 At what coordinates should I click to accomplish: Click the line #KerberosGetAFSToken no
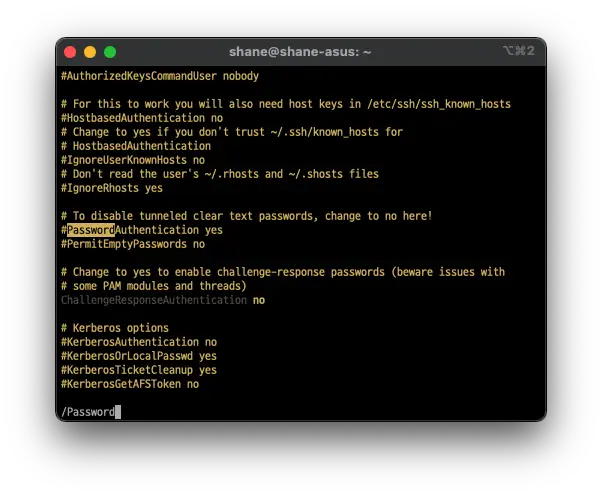(130, 384)
